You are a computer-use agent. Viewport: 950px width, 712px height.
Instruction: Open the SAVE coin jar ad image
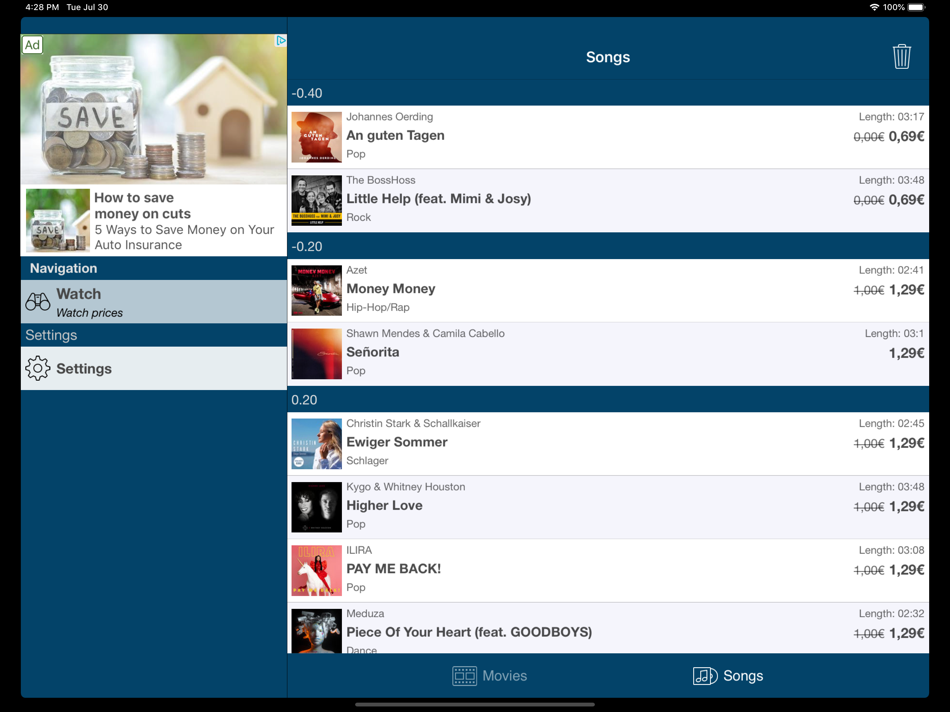coord(154,109)
